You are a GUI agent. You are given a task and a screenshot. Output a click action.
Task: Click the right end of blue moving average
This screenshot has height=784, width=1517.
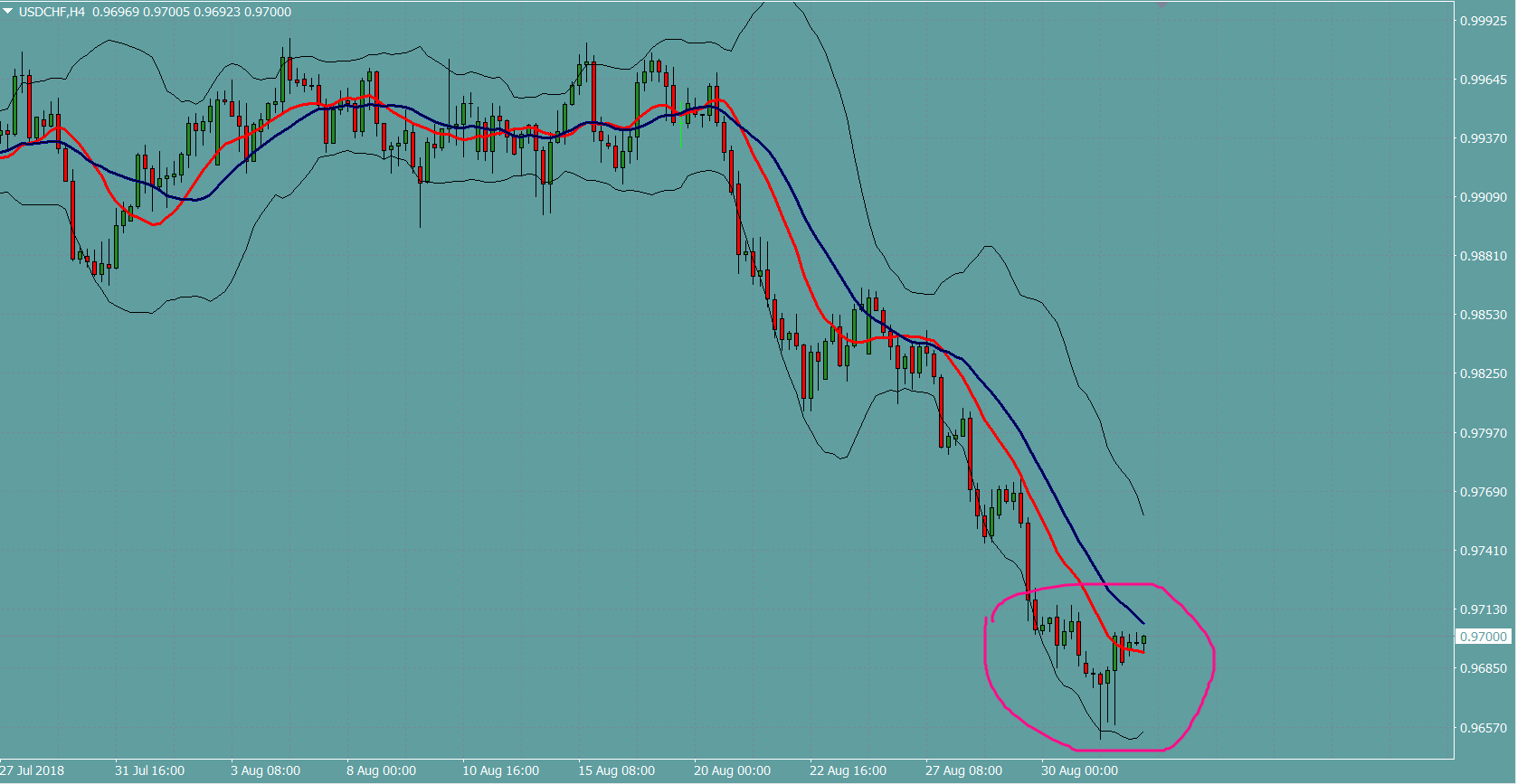pyautogui.click(x=1143, y=623)
